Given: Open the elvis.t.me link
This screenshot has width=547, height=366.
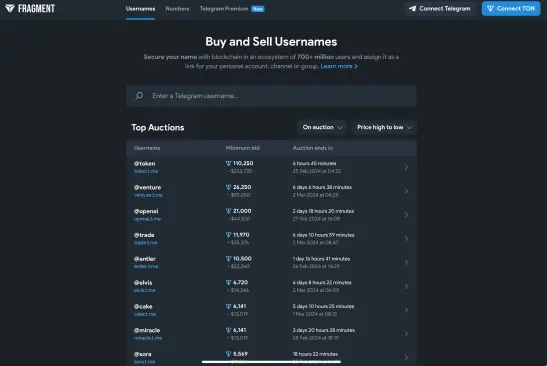Looking at the screenshot, I should (144, 290).
